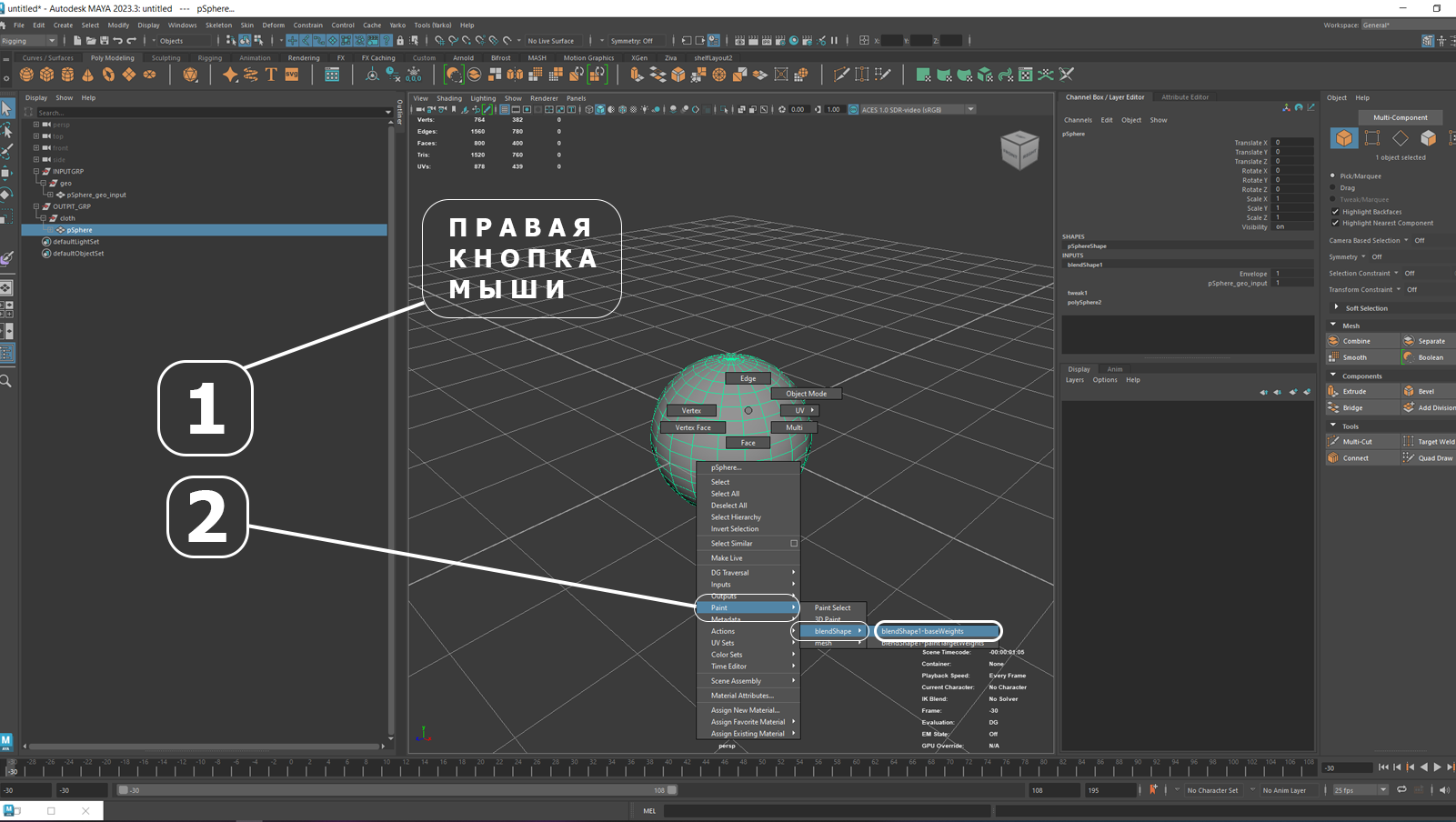Choose blendShape1-baseWeights in submenu
Screen dimensions: 1456x822
[x=939, y=631]
